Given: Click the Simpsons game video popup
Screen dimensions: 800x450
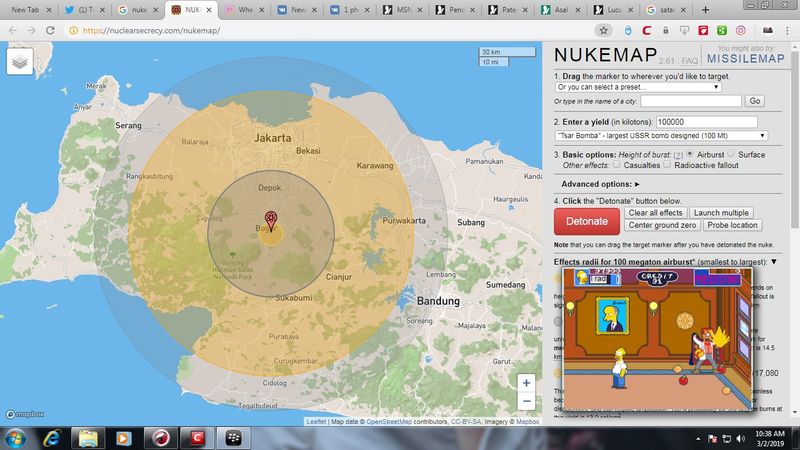Looking at the screenshot, I should click(658, 339).
